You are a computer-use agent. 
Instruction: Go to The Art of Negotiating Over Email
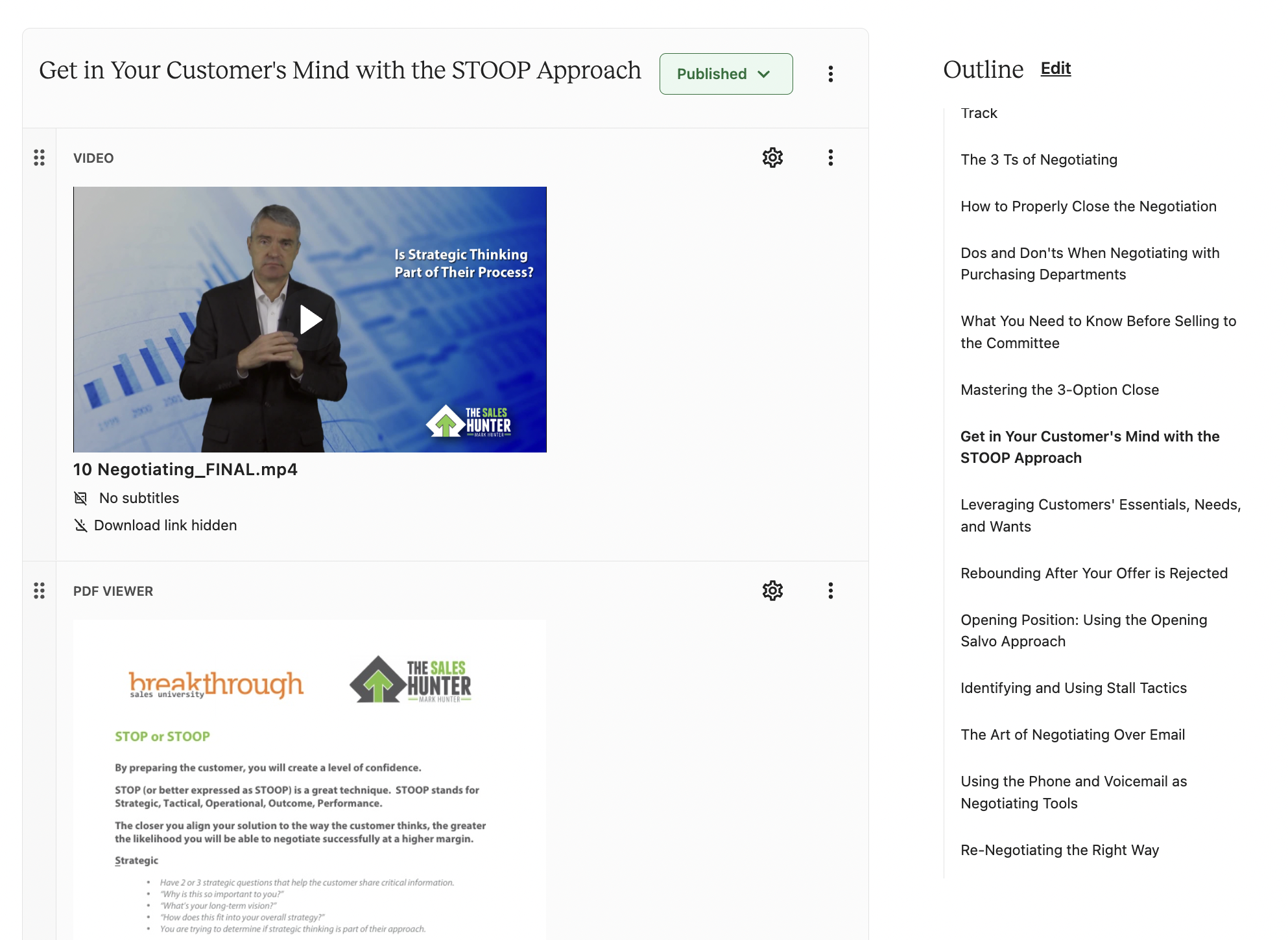[x=1072, y=734]
